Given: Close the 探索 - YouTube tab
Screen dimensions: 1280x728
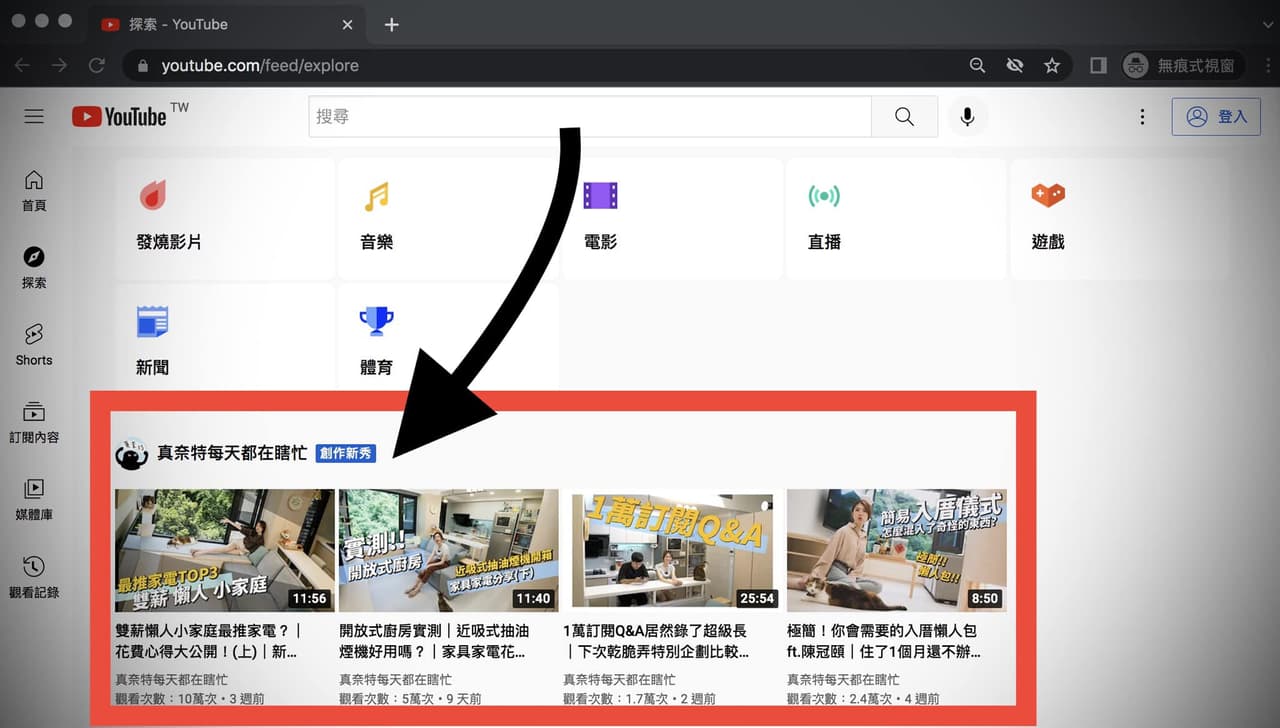Looking at the screenshot, I should 347,24.
